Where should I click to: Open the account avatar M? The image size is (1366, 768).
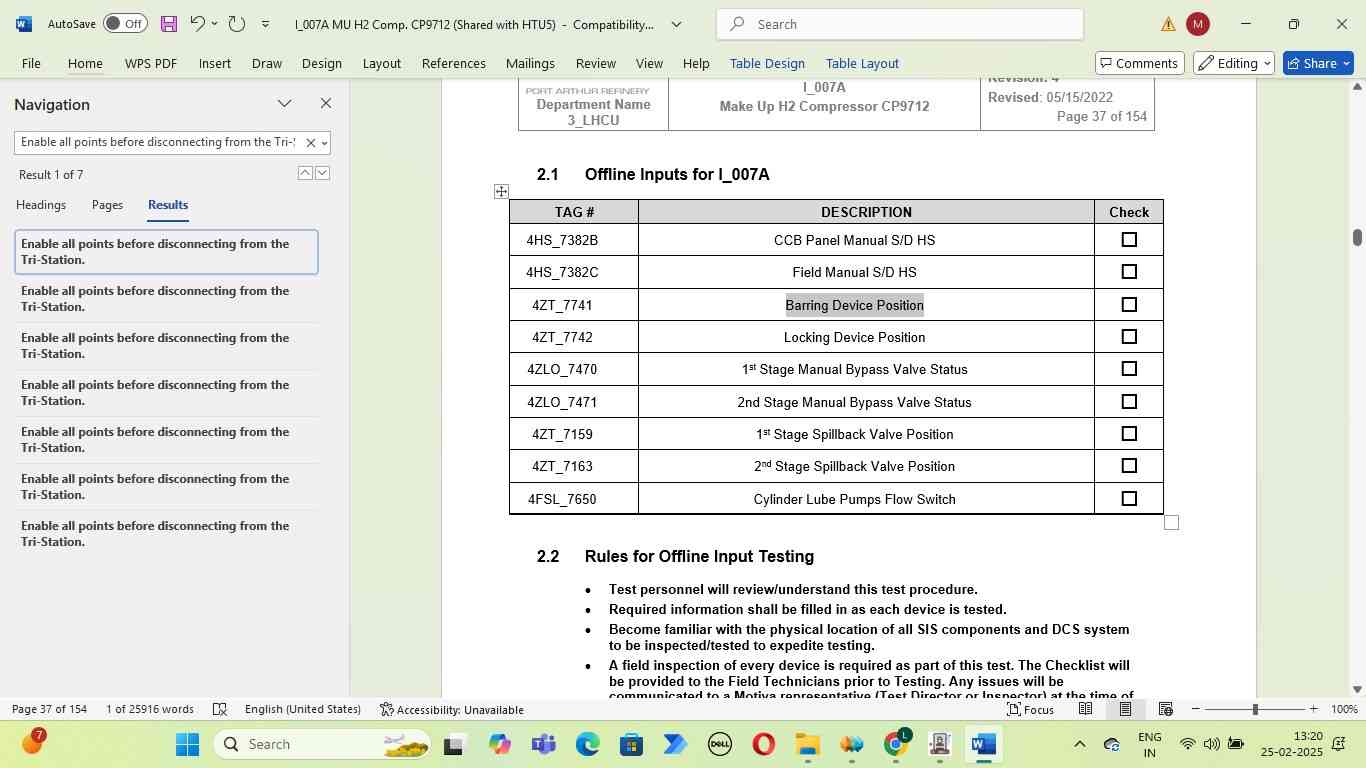tap(1197, 24)
